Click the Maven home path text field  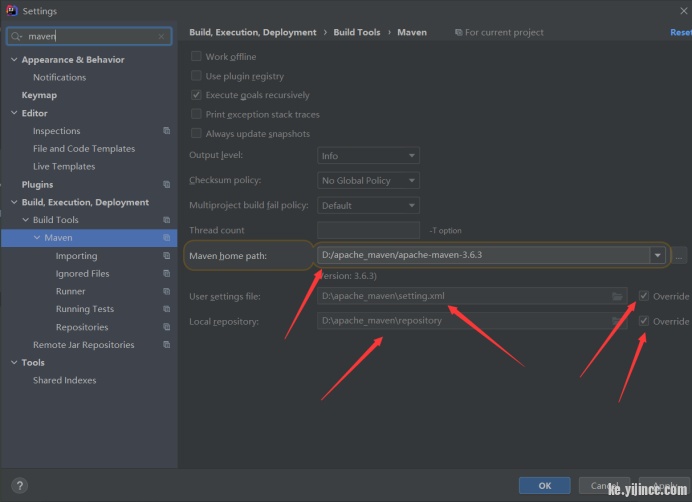click(483, 255)
